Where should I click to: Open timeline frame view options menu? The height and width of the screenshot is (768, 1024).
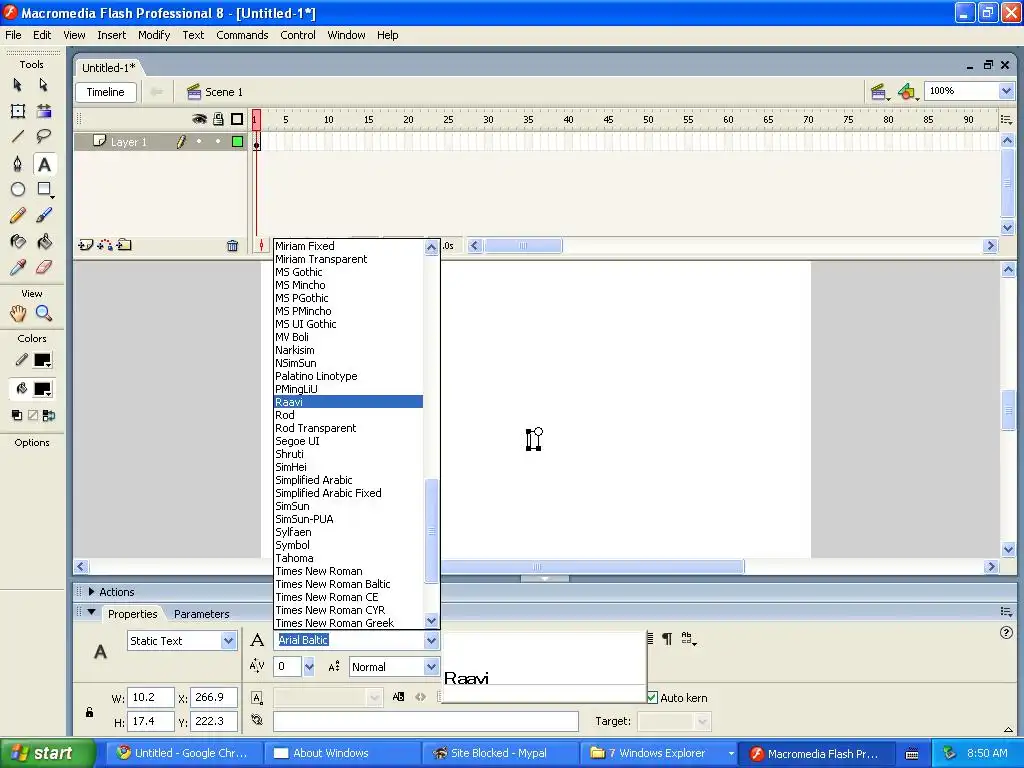tap(1006, 120)
